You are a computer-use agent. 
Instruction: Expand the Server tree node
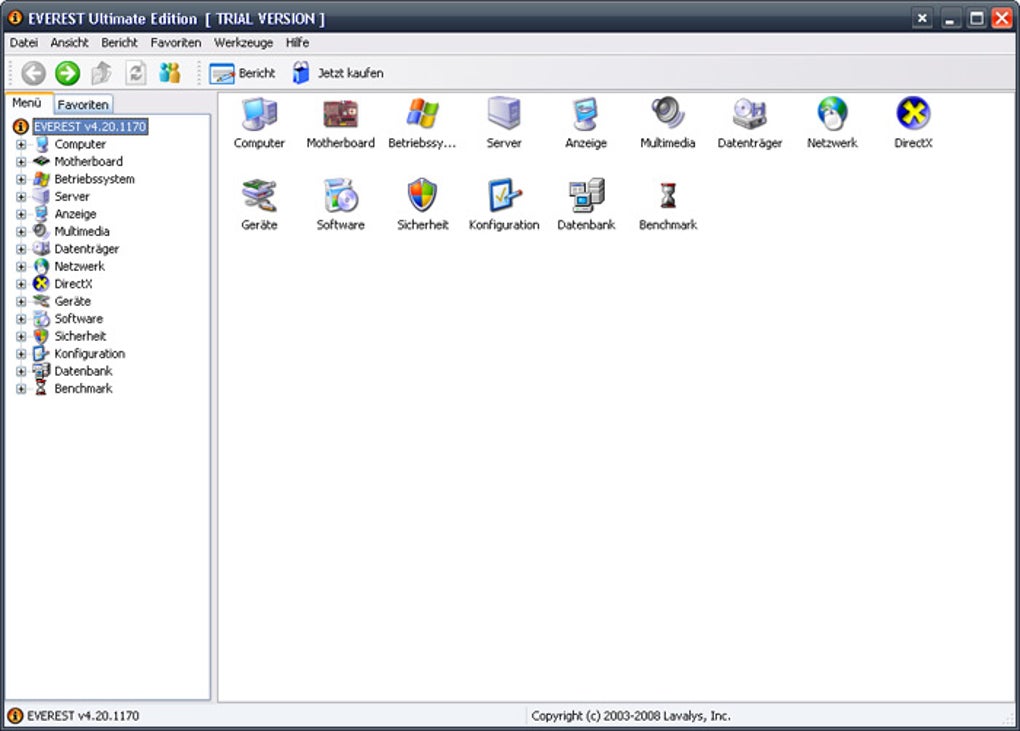[21, 197]
